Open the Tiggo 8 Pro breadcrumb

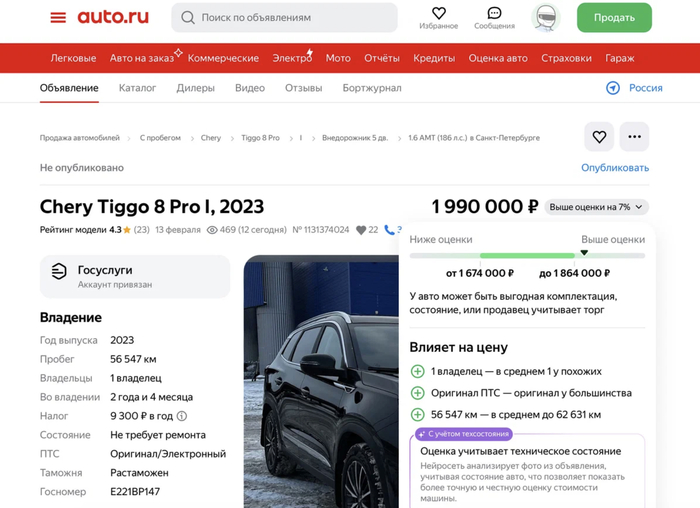[x=260, y=138]
